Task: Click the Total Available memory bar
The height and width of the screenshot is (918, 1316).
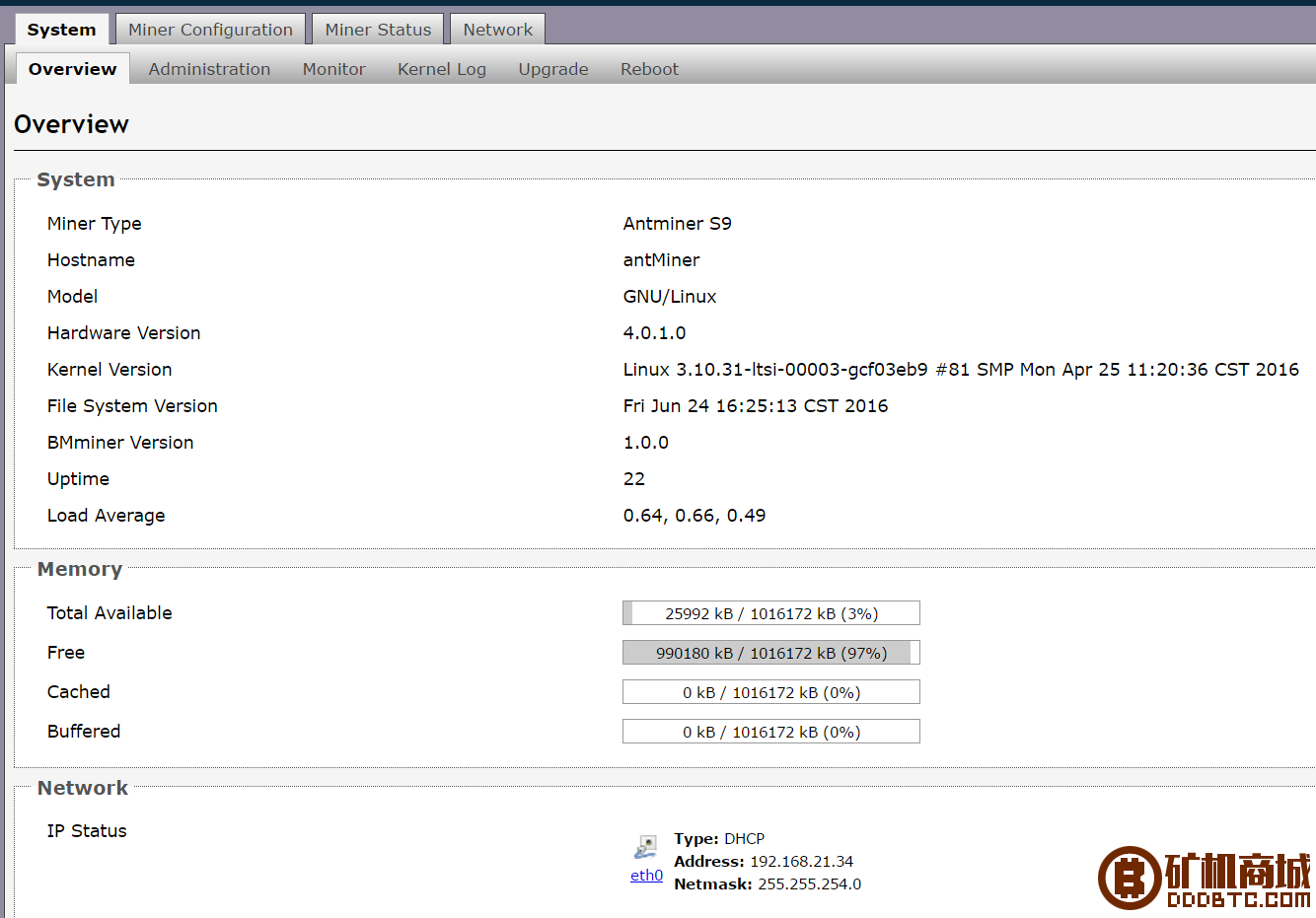Action: 771,613
